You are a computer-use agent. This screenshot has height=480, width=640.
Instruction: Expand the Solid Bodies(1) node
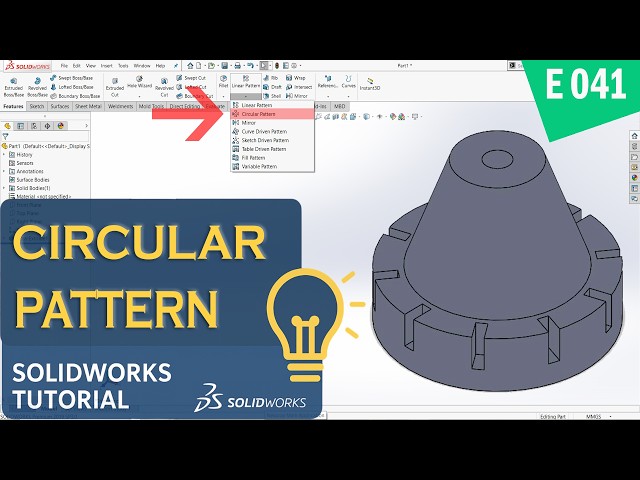4,188
